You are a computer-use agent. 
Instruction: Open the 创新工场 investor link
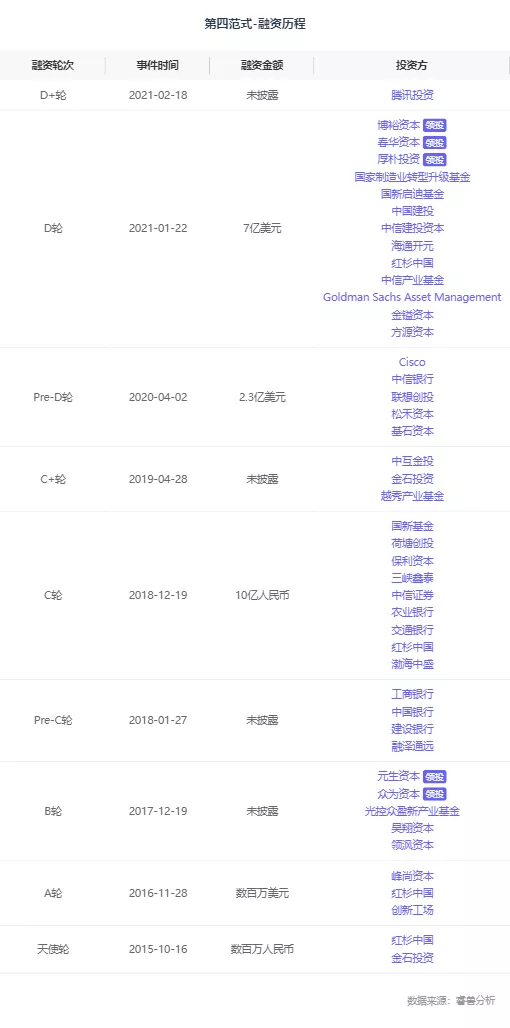pyautogui.click(x=412, y=910)
